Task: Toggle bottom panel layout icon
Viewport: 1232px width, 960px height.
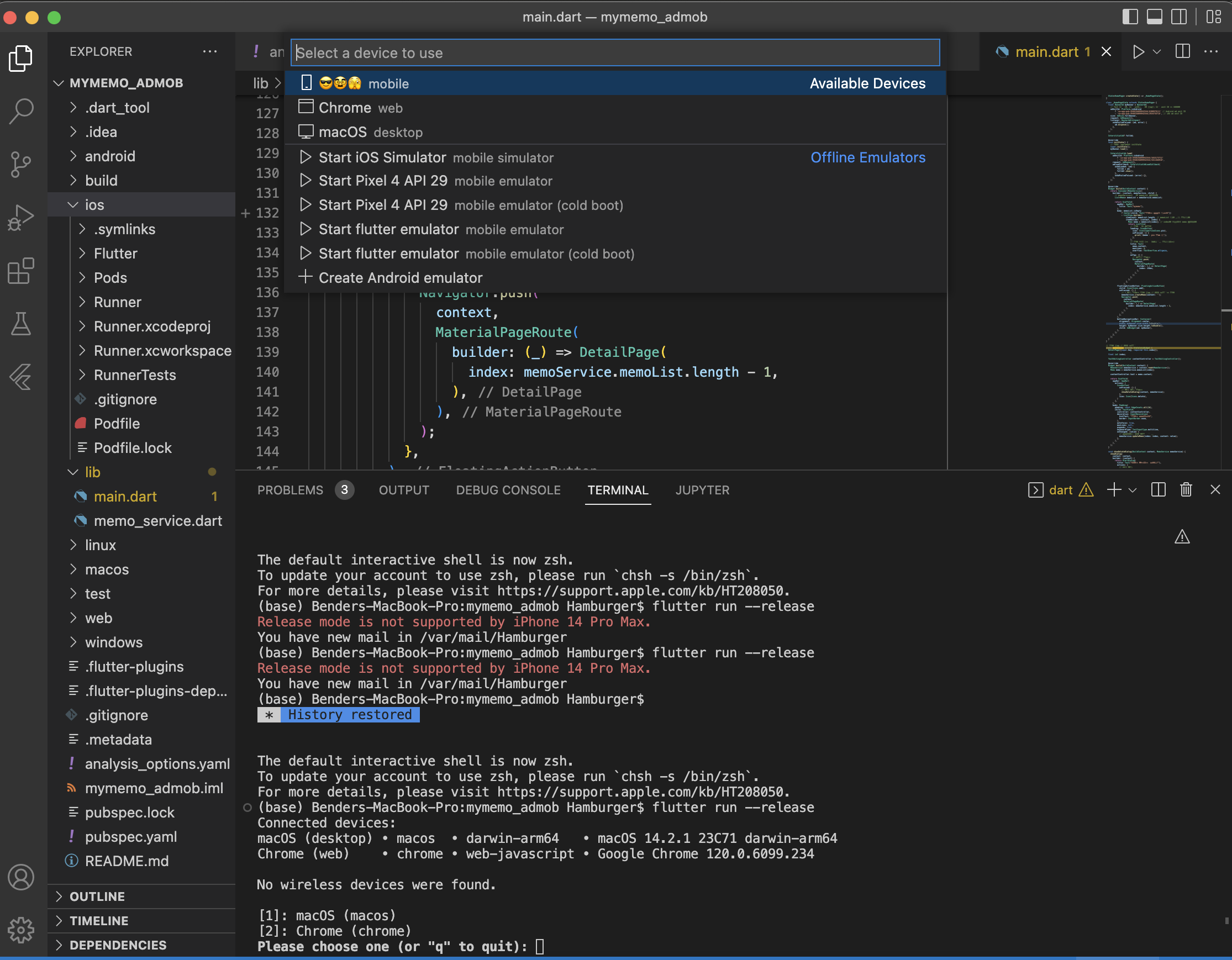Action: (x=1154, y=17)
